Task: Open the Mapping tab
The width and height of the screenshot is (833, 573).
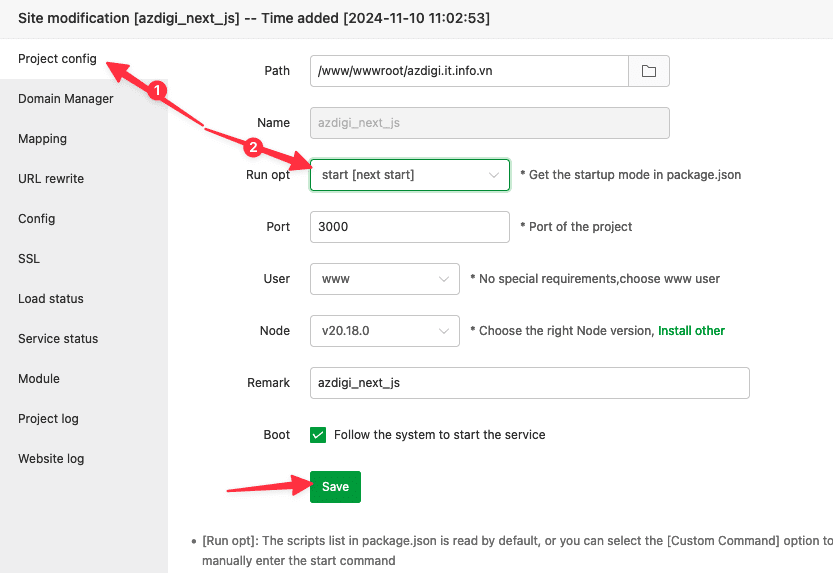Action: (x=42, y=139)
